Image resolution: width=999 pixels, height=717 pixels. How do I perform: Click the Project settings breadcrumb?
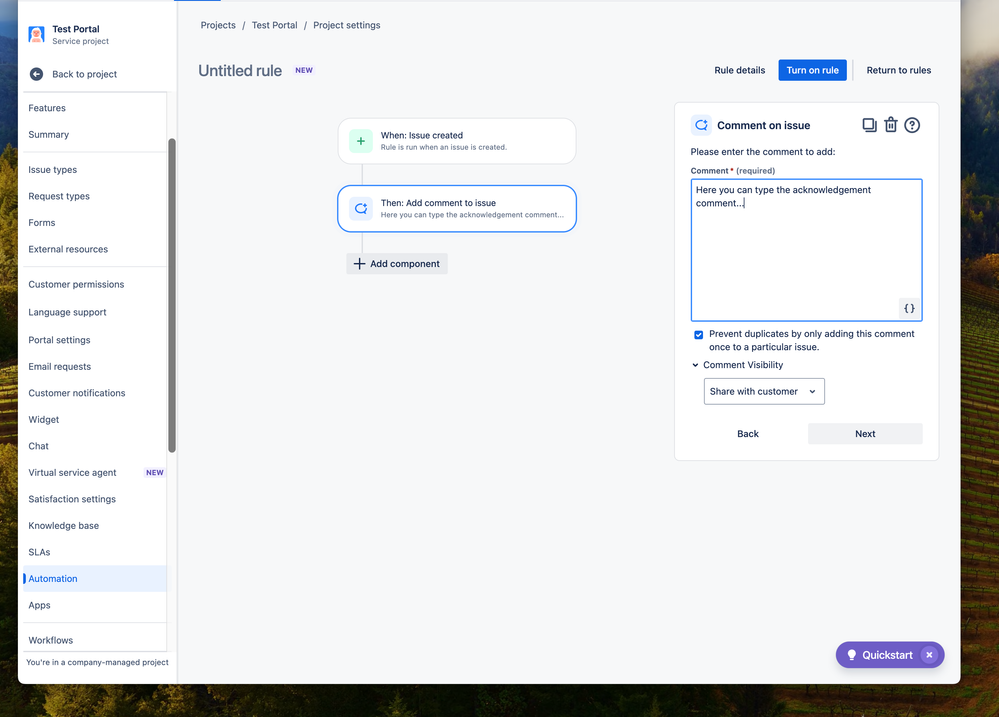pyautogui.click(x=347, y=25)
